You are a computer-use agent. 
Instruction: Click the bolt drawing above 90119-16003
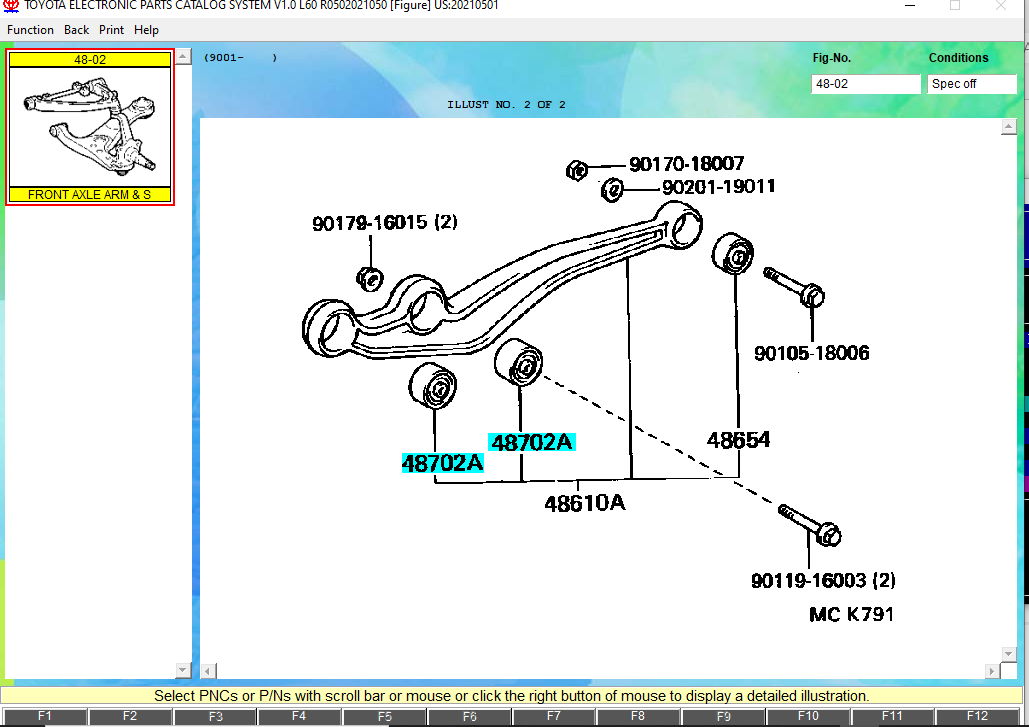tap(809, 525)
